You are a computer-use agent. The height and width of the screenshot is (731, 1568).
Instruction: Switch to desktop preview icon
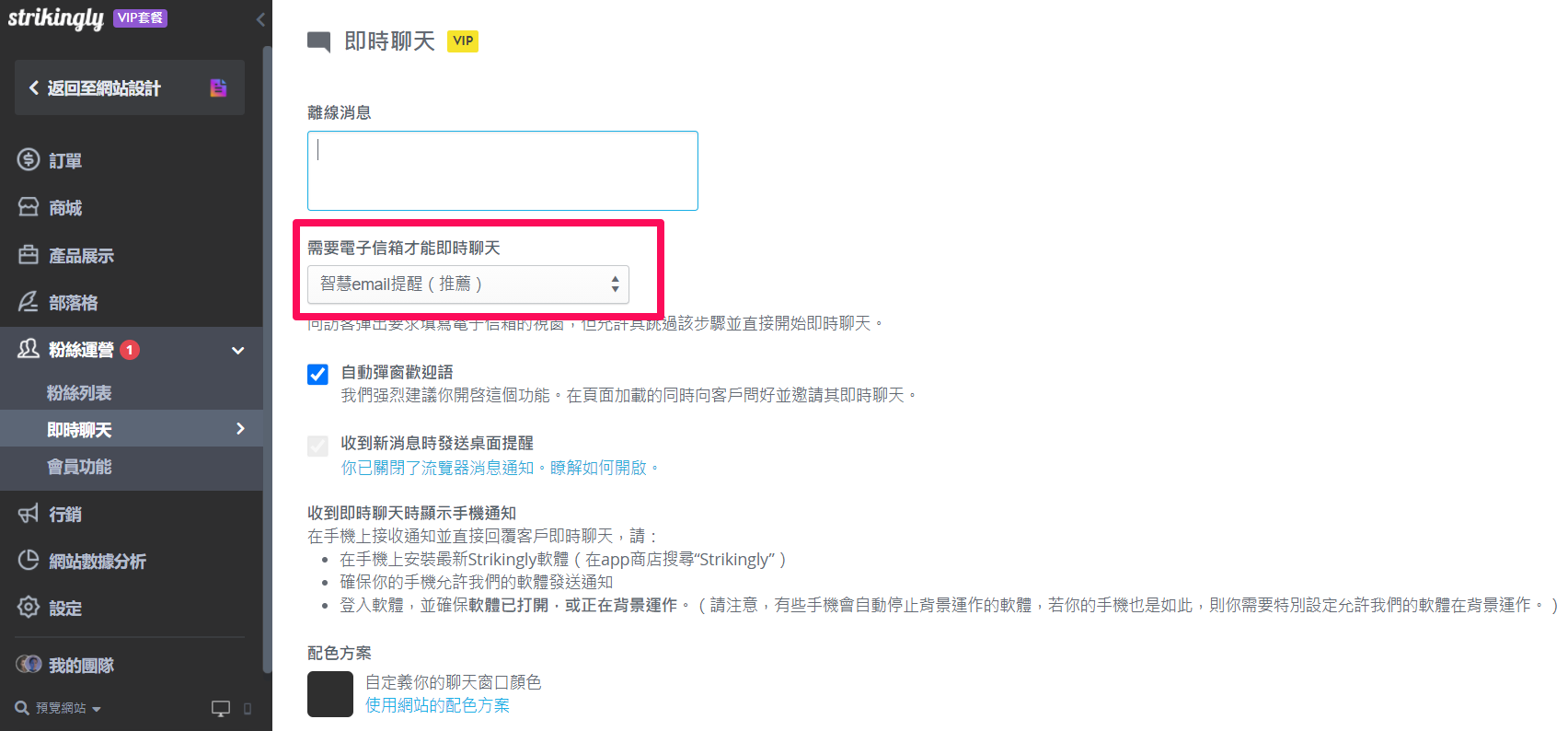coord(221,708)
